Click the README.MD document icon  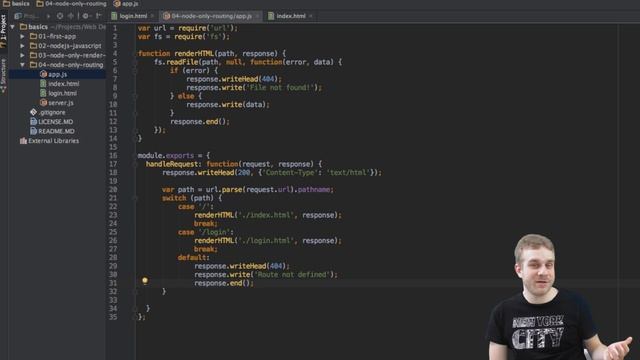33,131
